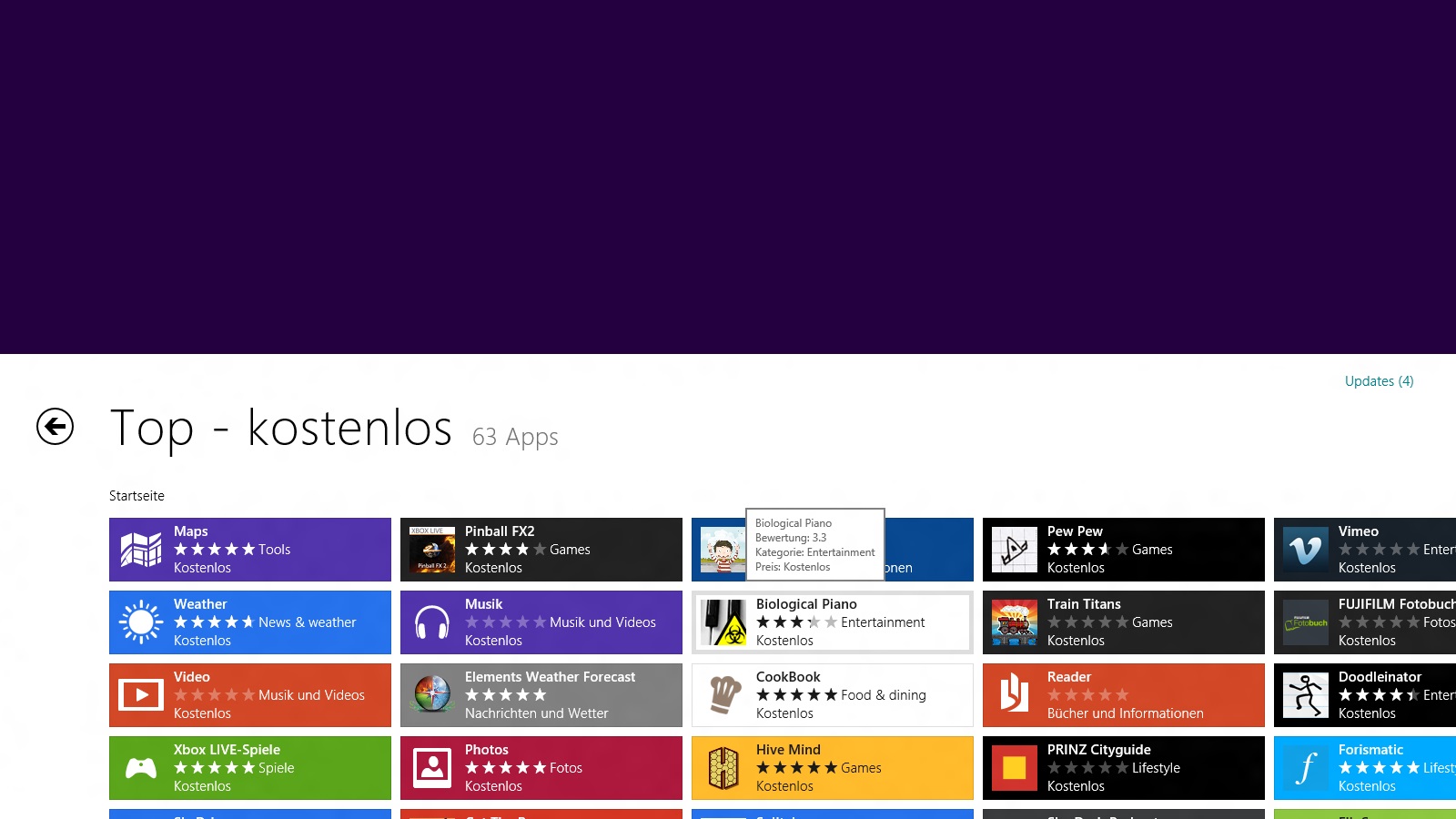
Task: Click the Maps star rating
Action: coord(214,550)
